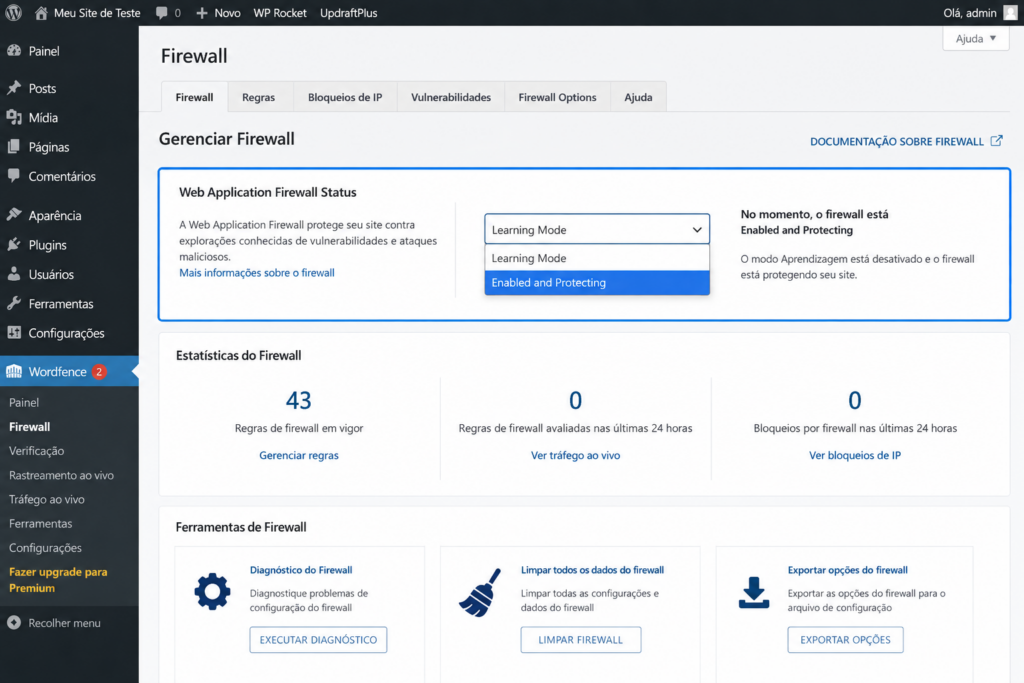Click the 43 firewall rules count
1024x683 pixels.
(x=298, y=400)
